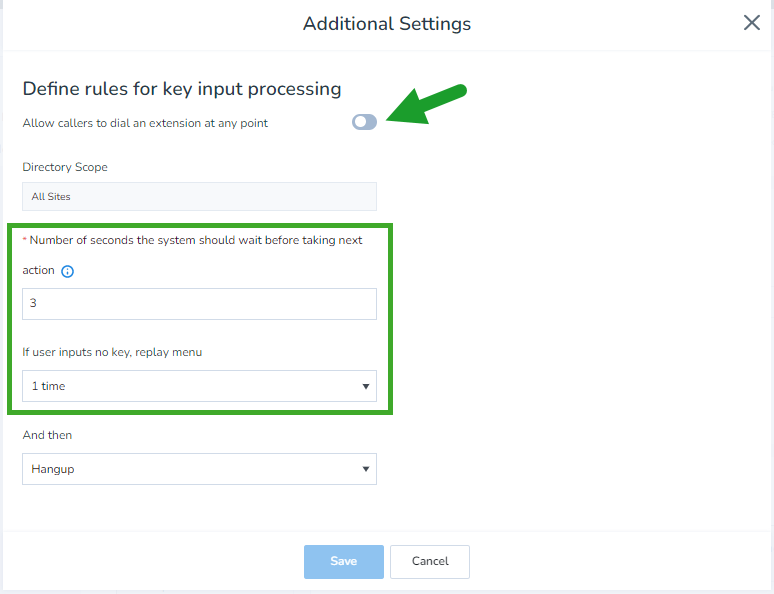Enable dialing an extension at any point
The width and height of the screenshot is (774, 594).
(364, 122)
